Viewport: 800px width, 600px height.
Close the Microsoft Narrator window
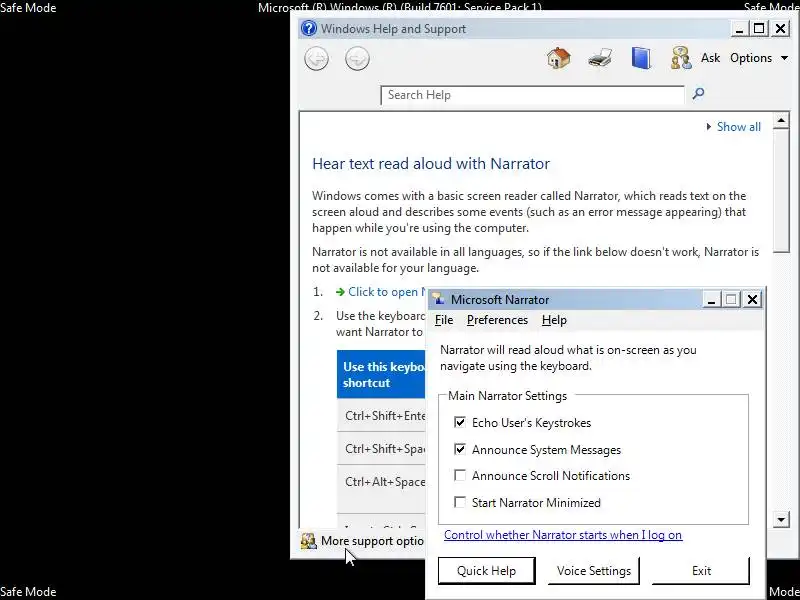coord(752,299)
